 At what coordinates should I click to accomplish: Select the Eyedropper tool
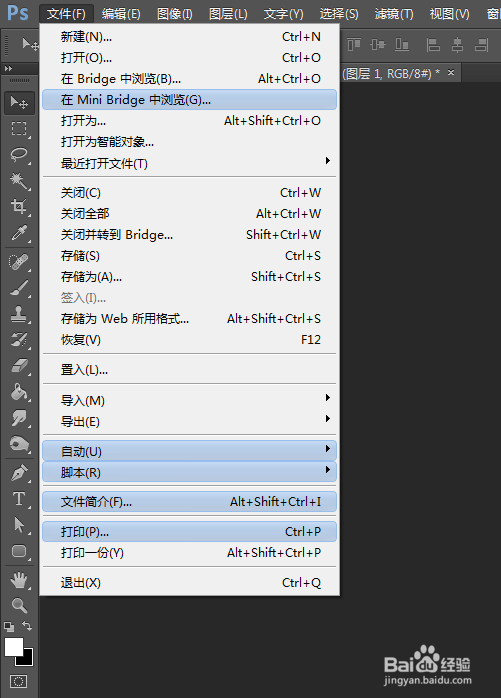(x=19, y=232)
